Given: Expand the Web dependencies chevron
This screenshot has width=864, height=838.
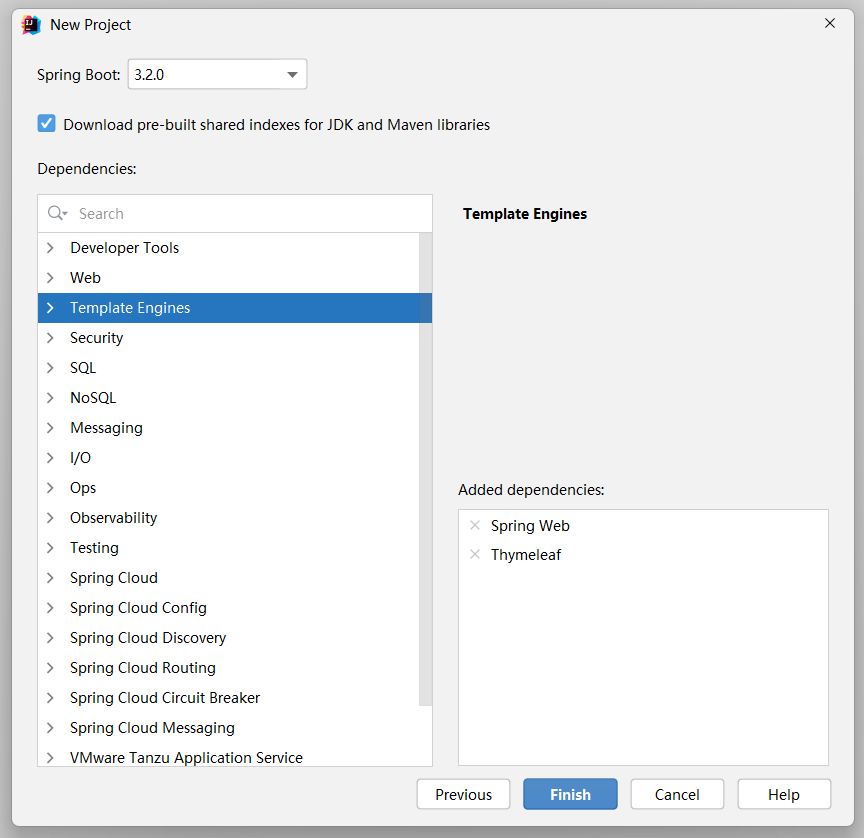Looking at the screenshot, I should tap(51, 278).
